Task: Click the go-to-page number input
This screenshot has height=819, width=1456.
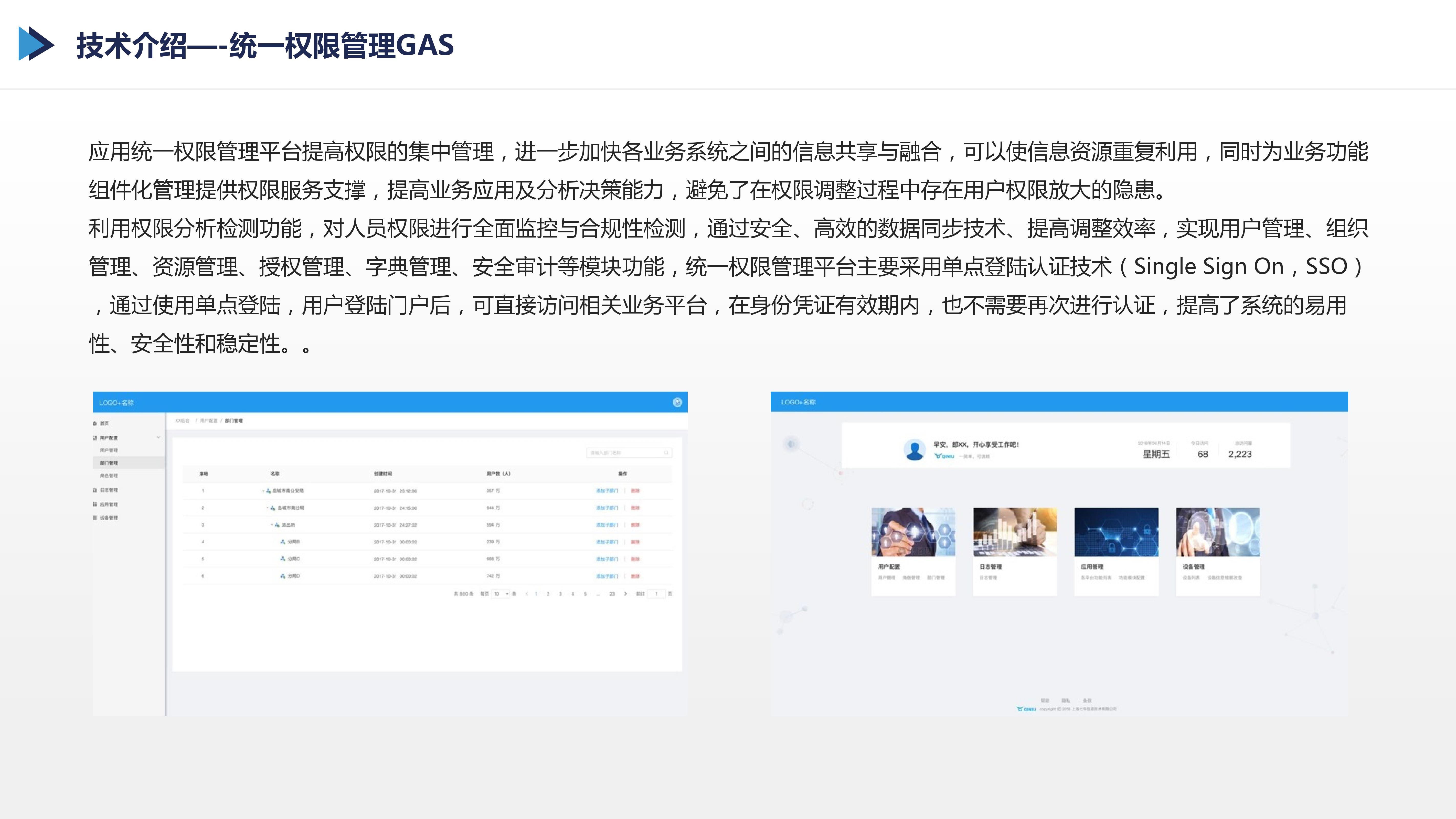Action: coord(656,594)
